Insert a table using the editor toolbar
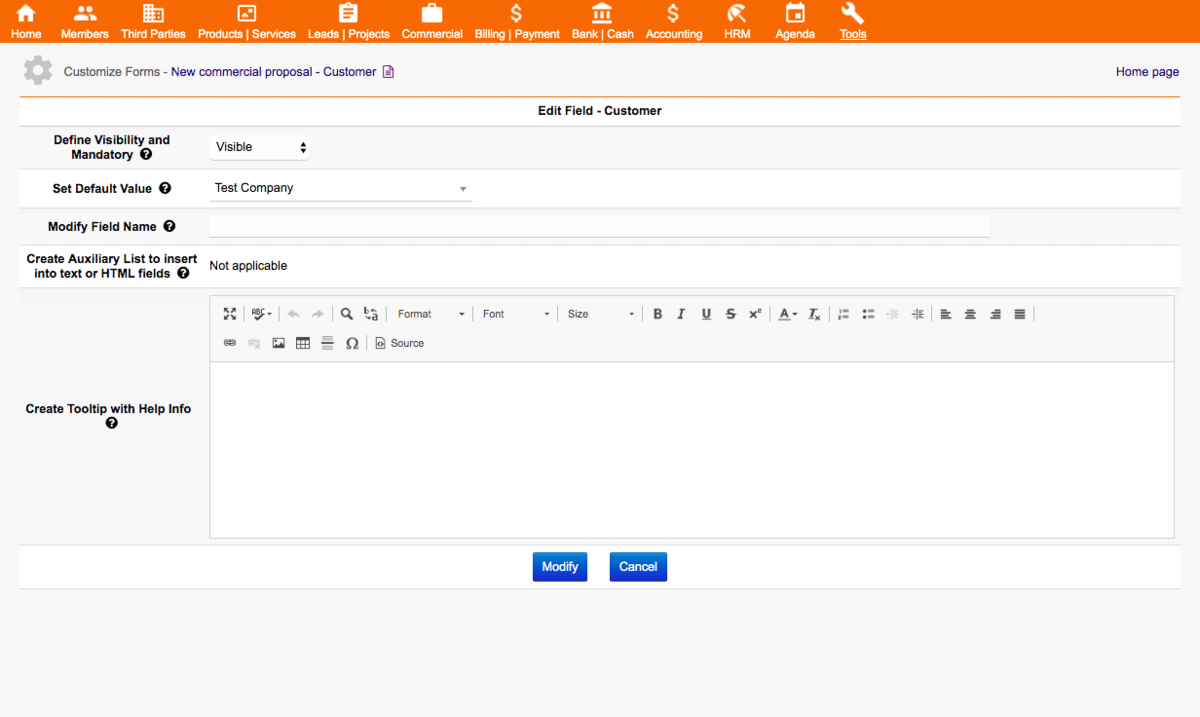The height and width of the screenshot is (717, 1200). [302, 343]
